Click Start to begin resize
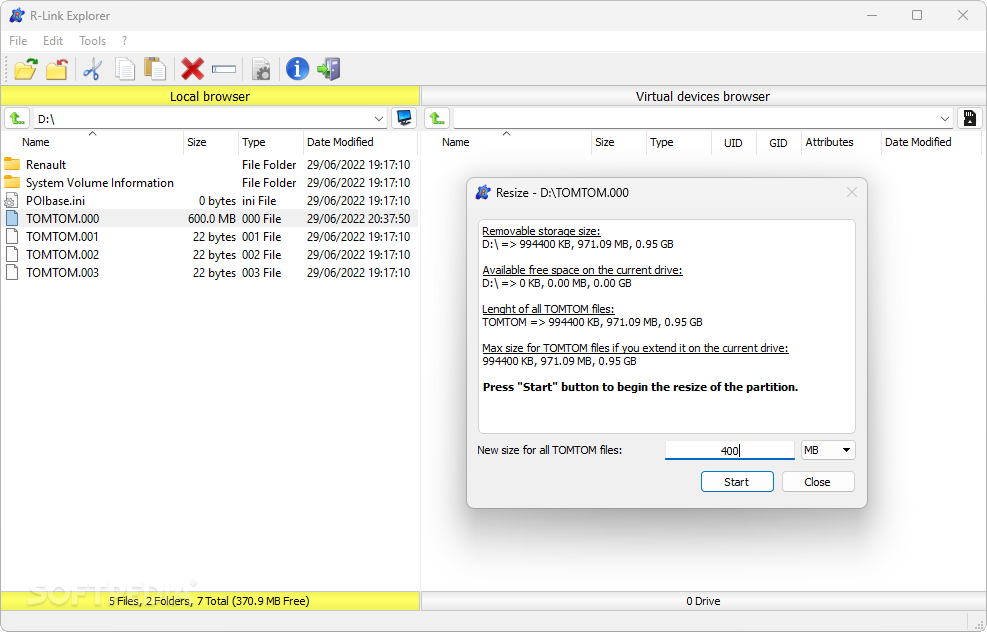Viewport: 987px width, 632px height. tap(737, 482)
